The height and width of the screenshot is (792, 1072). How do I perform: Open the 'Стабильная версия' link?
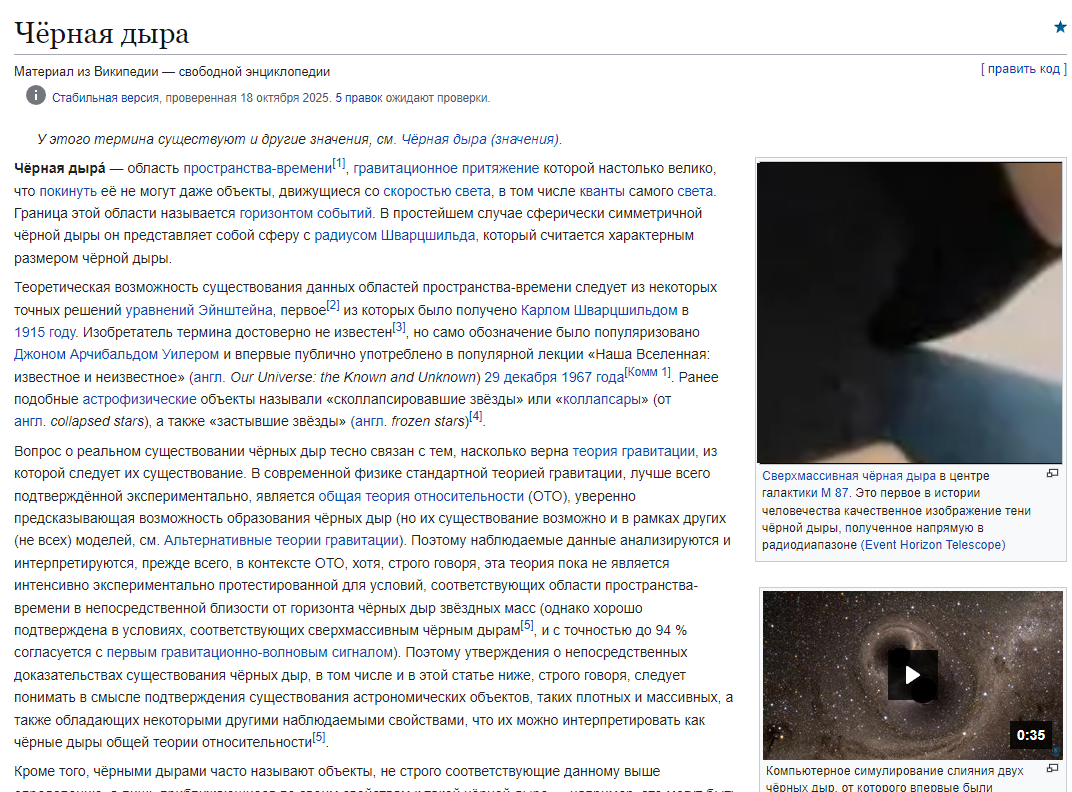[105, 98]
